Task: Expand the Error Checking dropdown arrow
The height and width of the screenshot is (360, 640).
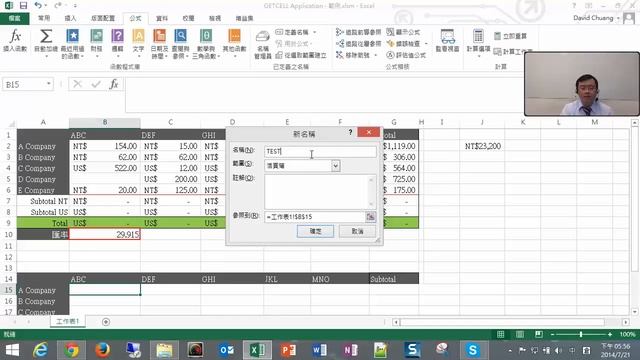Action: 426,44
